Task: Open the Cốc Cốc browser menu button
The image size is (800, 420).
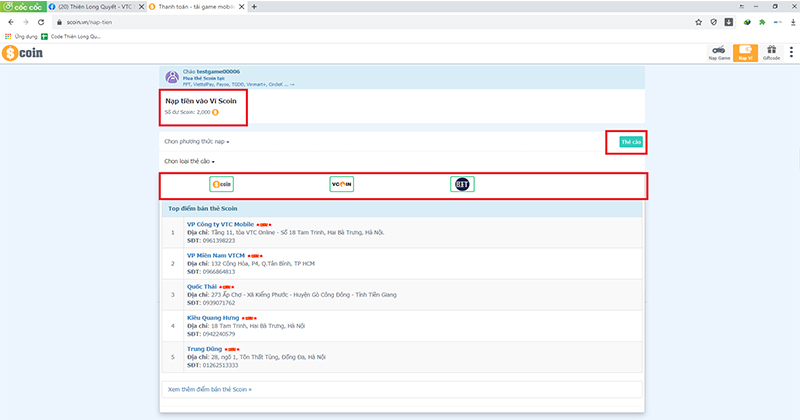Action: pos(23,6)
